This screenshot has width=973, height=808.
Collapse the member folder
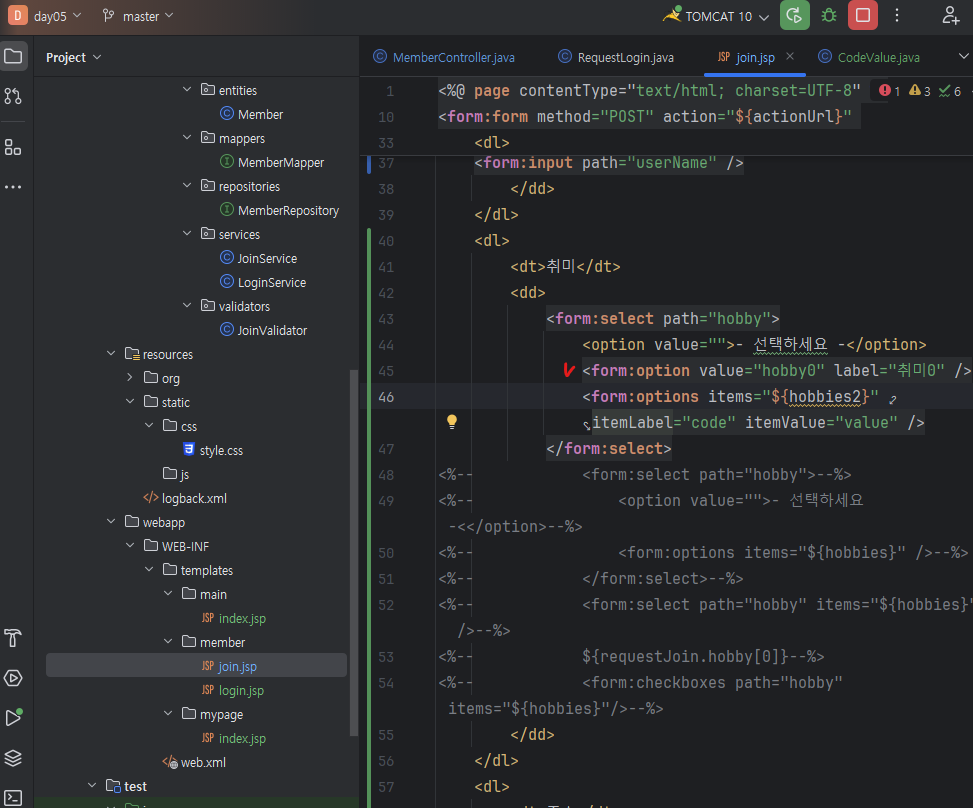click(168, 641)
